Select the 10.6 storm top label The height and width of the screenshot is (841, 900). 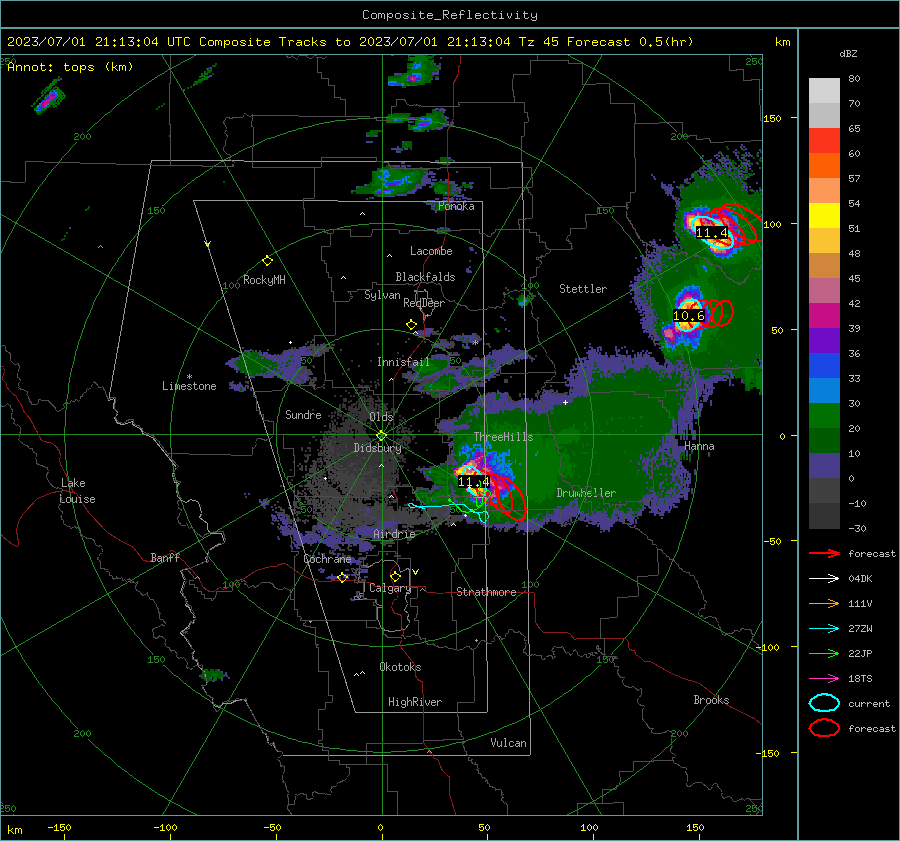(688, 316)
